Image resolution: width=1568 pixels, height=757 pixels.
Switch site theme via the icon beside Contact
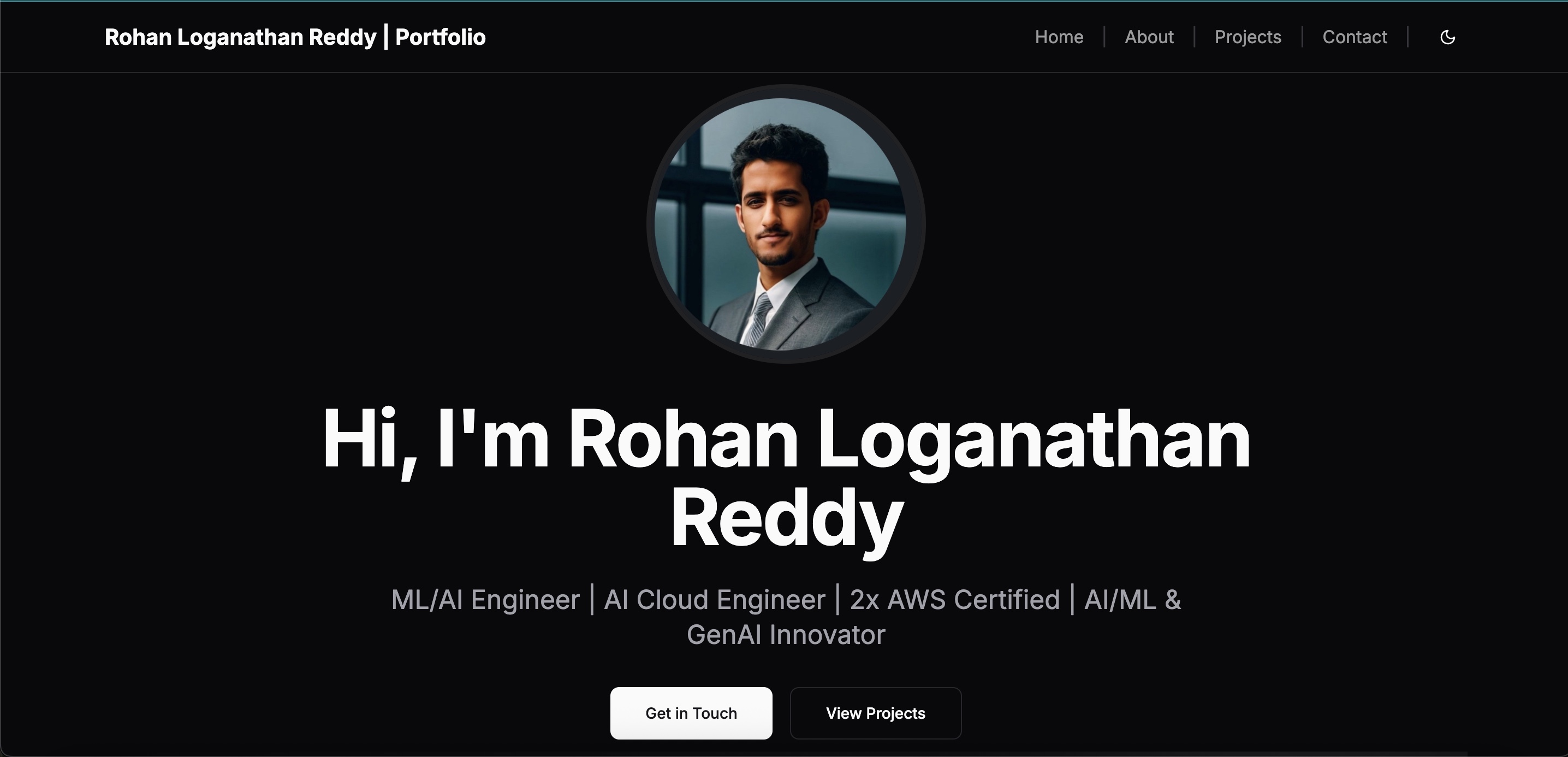[1447, 37]
